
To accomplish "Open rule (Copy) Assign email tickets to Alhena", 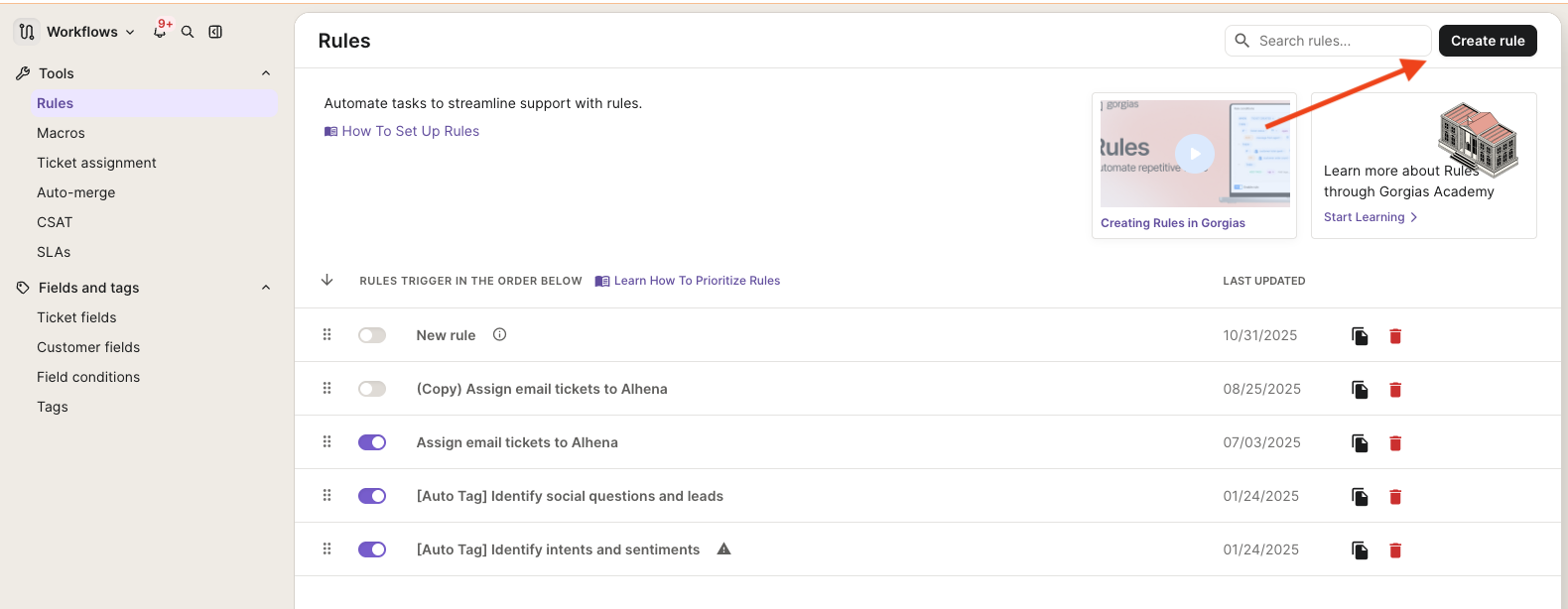I will tap(542, 389).
